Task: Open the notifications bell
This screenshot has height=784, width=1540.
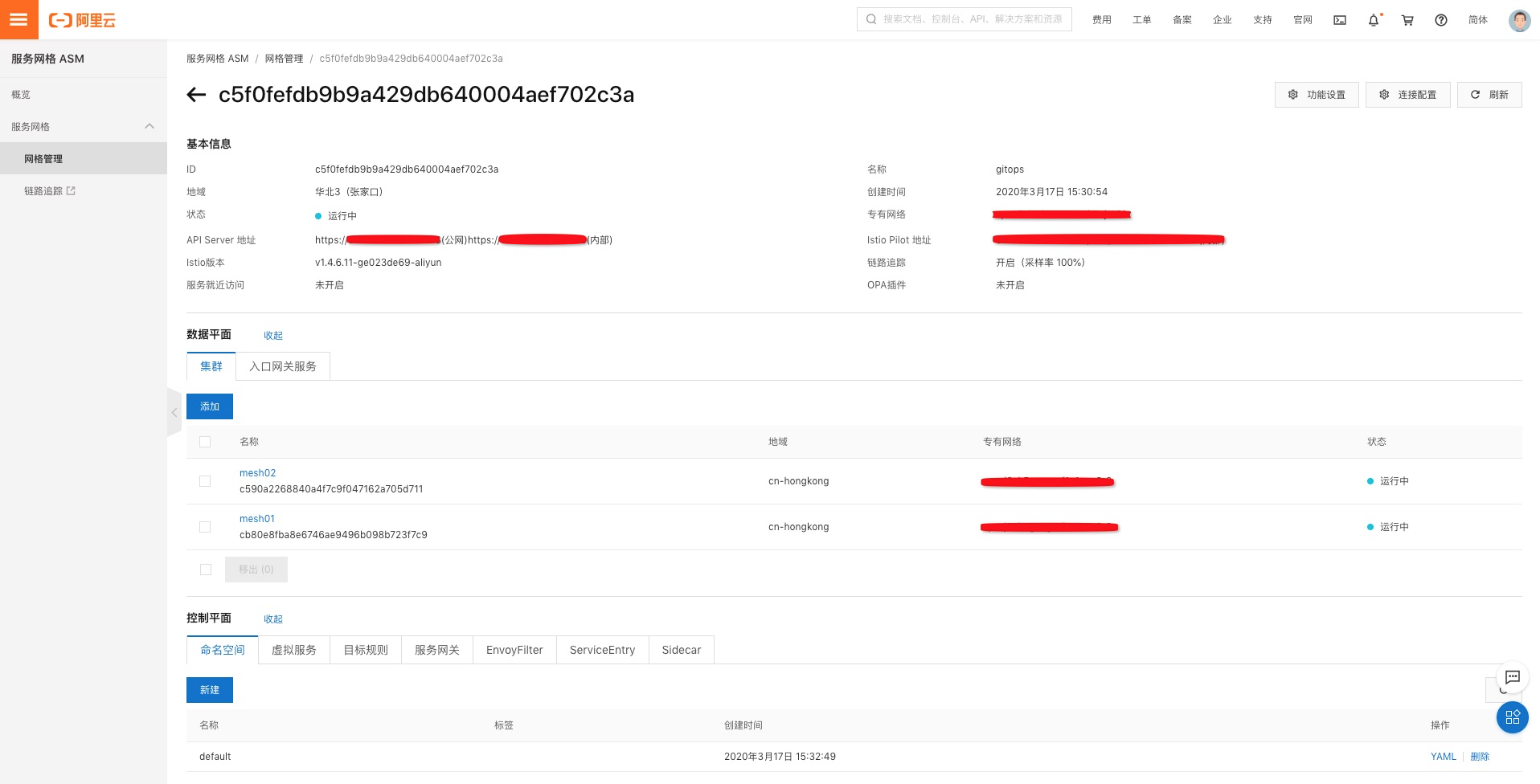Action: tap(1374, 20)
